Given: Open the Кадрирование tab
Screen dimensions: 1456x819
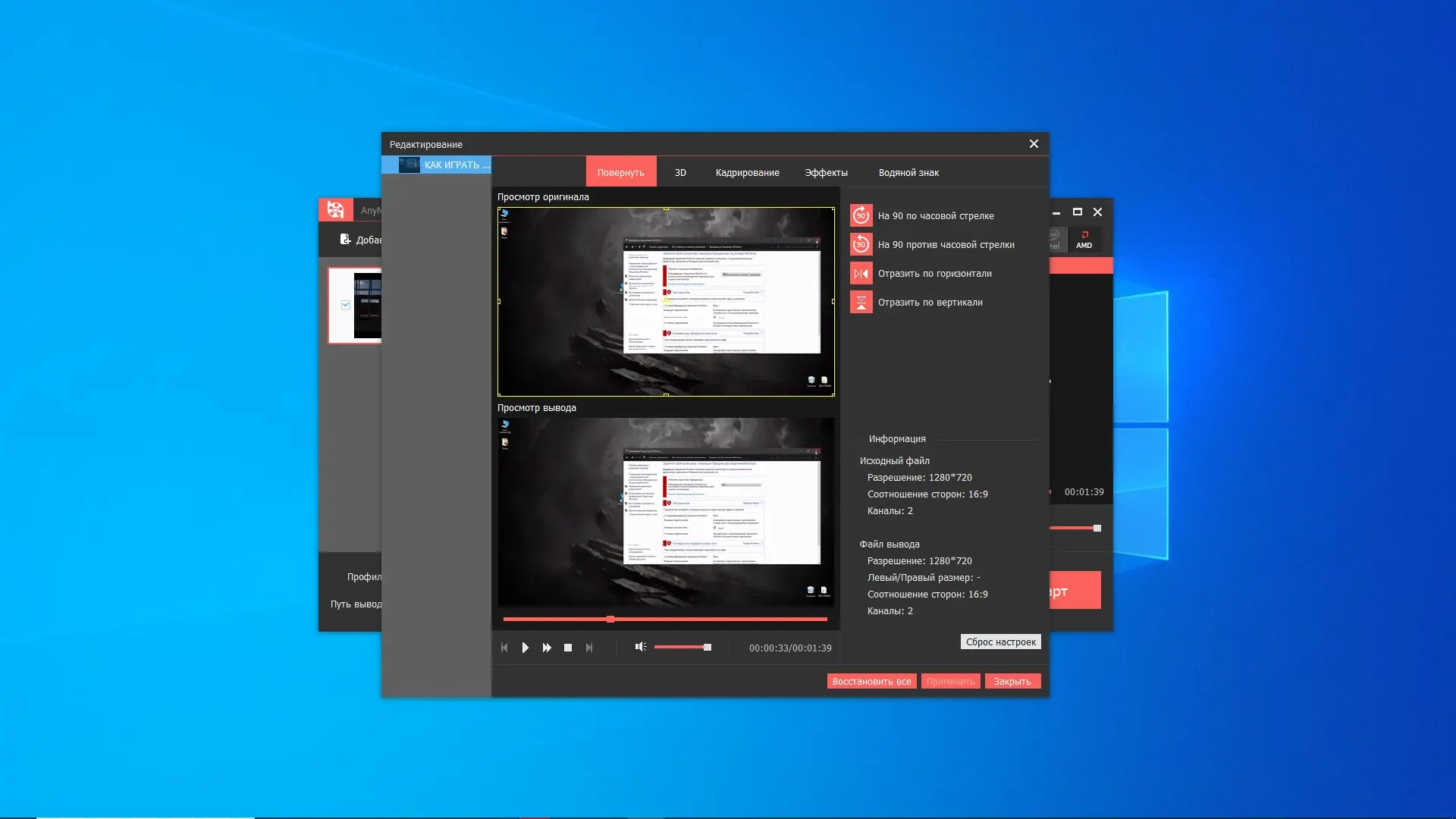Looking at the screenshot, I should (x=747, y=172).
